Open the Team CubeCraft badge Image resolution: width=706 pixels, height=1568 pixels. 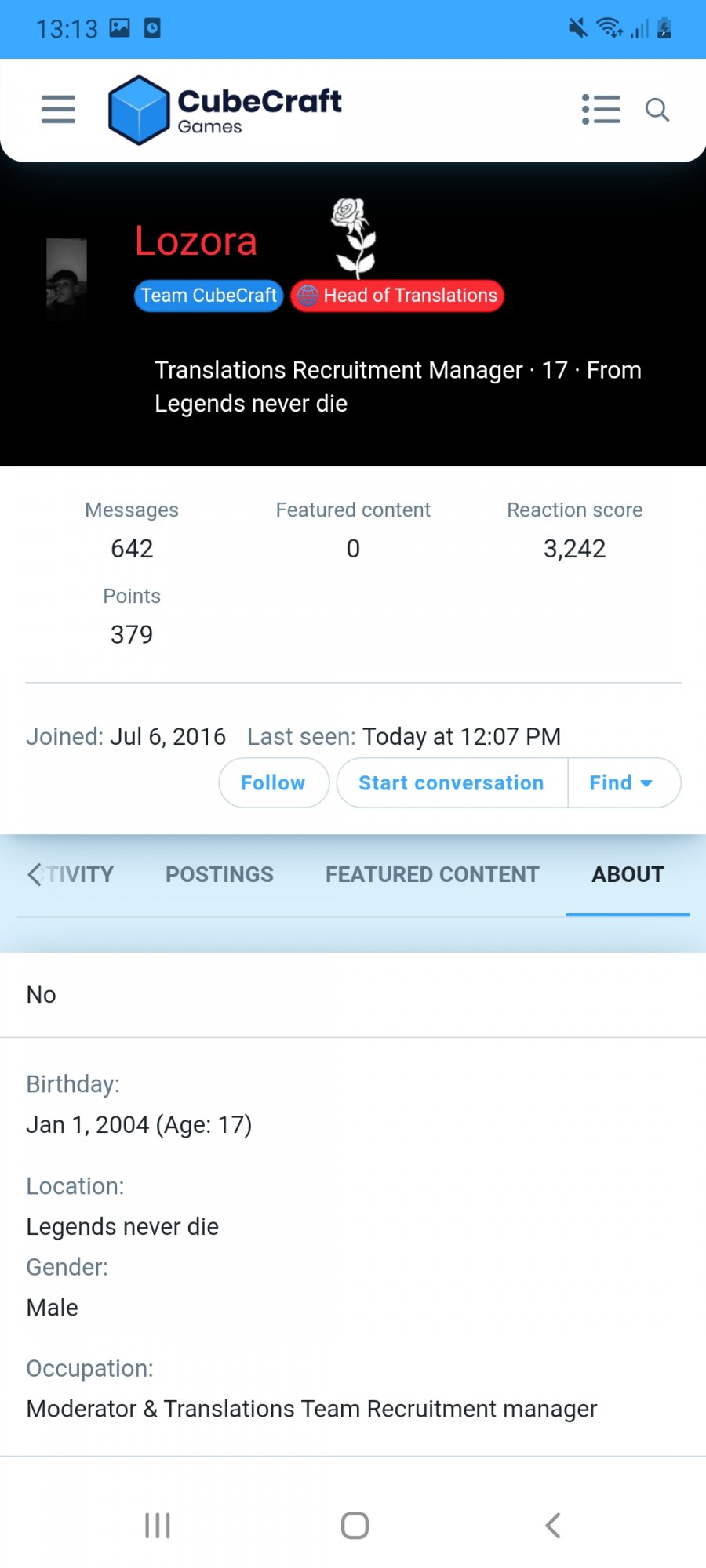(x=209, y=296)
